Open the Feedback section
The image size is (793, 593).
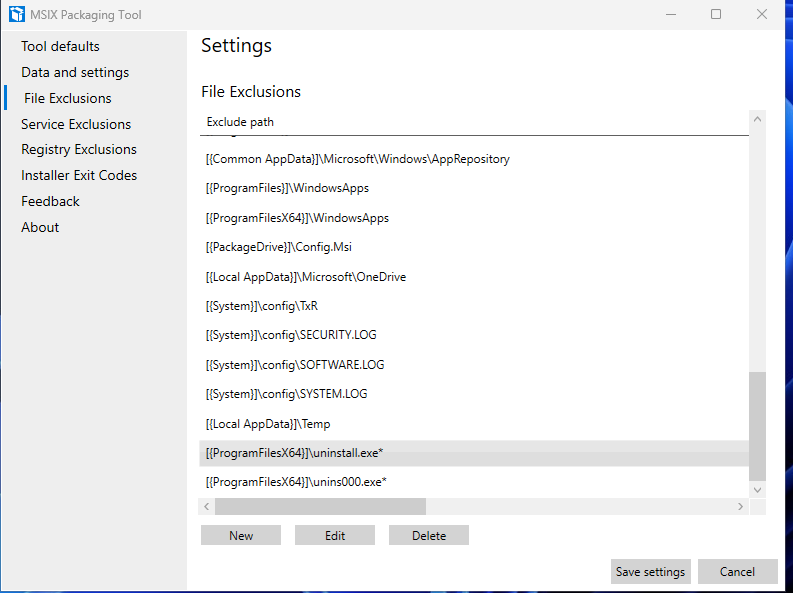50,201
